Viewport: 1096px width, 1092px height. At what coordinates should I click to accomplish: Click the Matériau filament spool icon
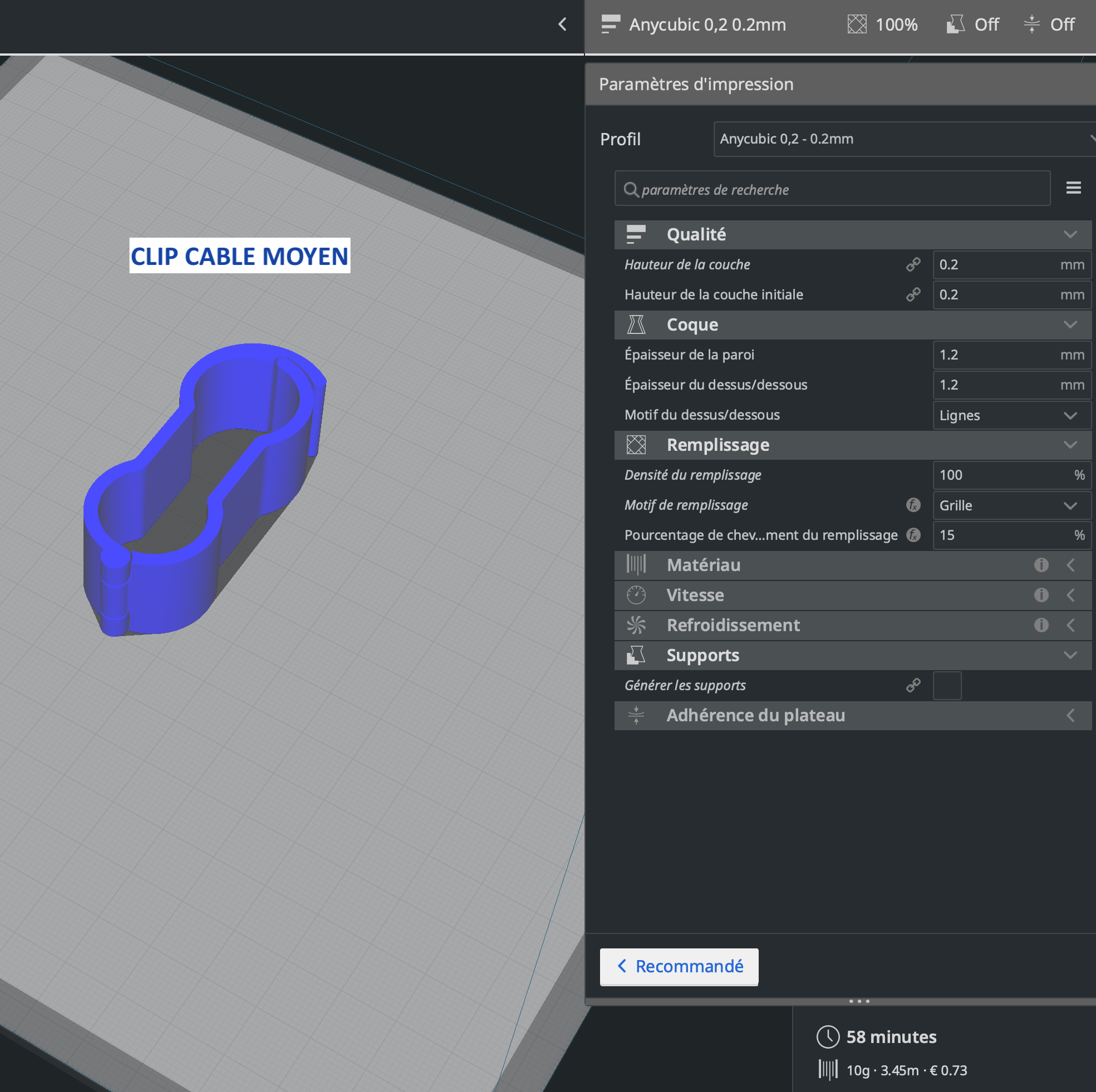[636, 565]
